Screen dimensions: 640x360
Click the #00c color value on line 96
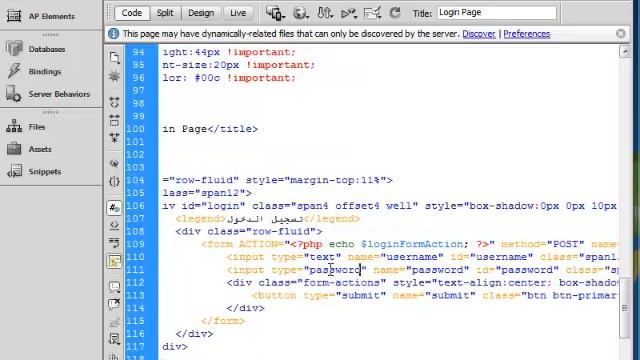click(x=207, y=78)
